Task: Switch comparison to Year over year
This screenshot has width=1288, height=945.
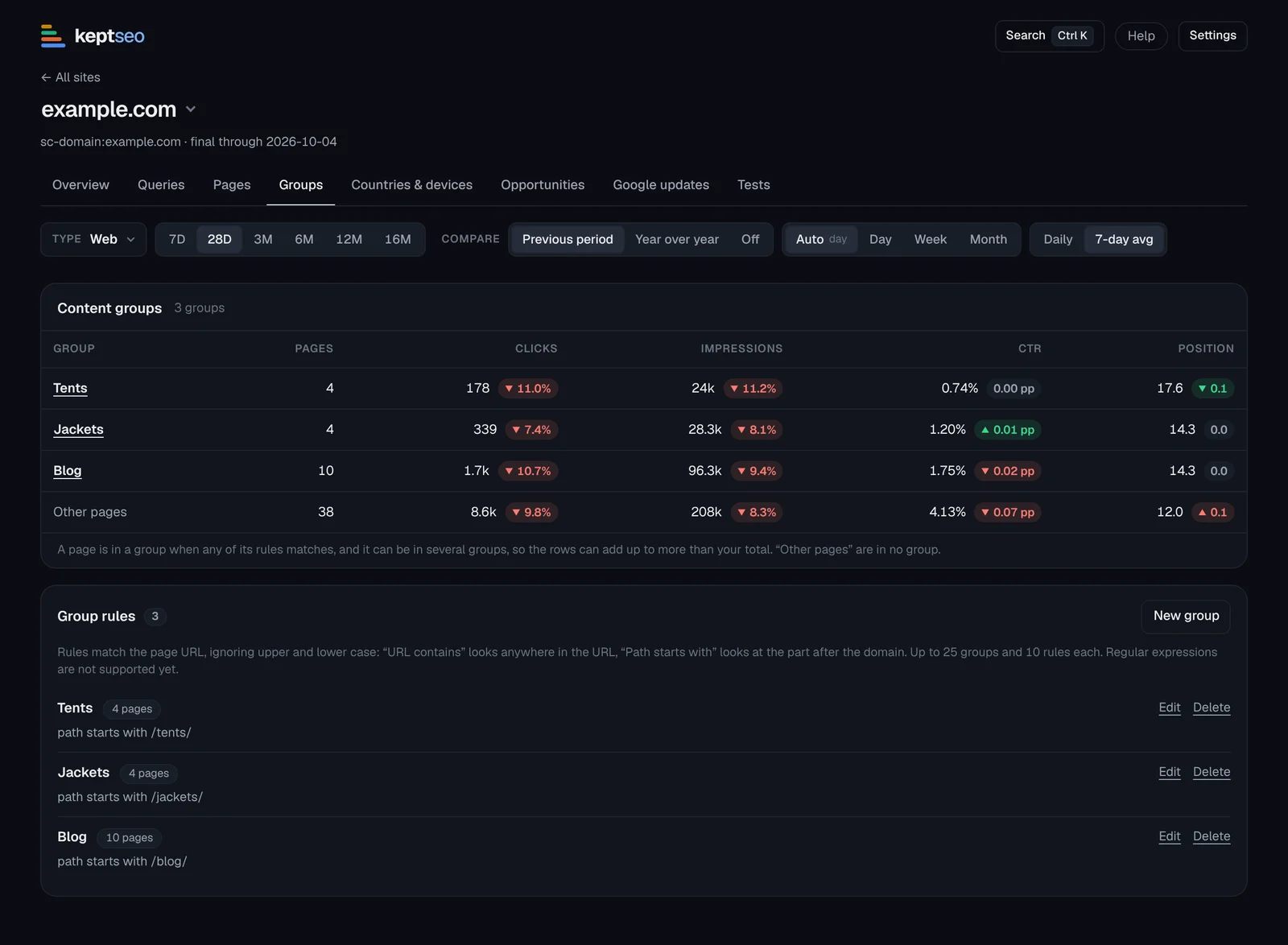Action: (676, 239)
